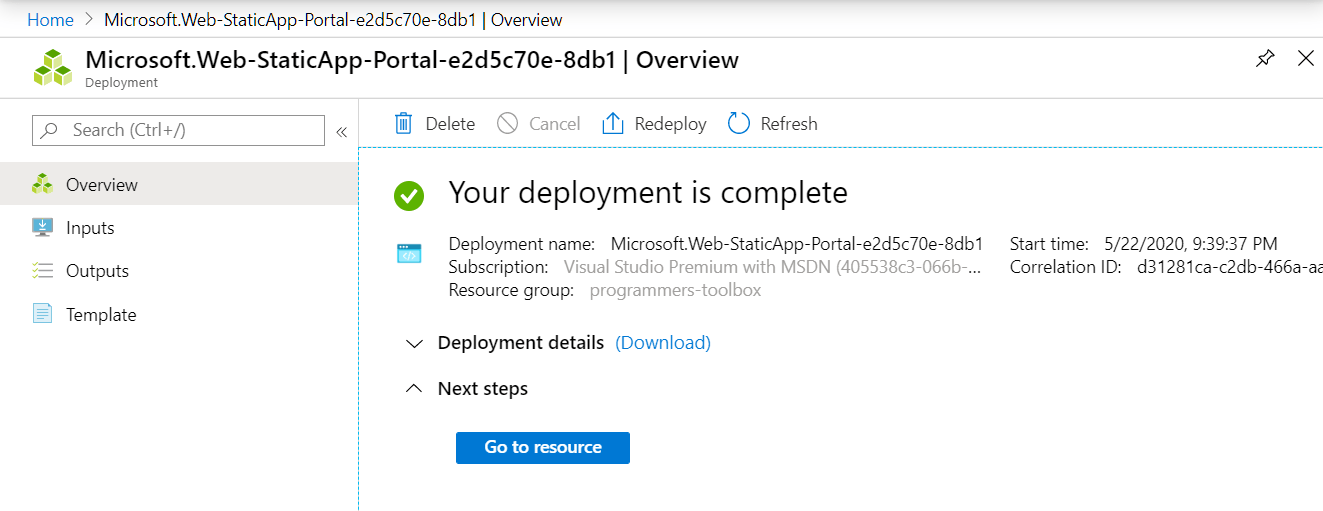The width and height of the screenshot is (1323, 511).
Task: Click the Redeploy upload arrow icon
Action: coord(612,123)
